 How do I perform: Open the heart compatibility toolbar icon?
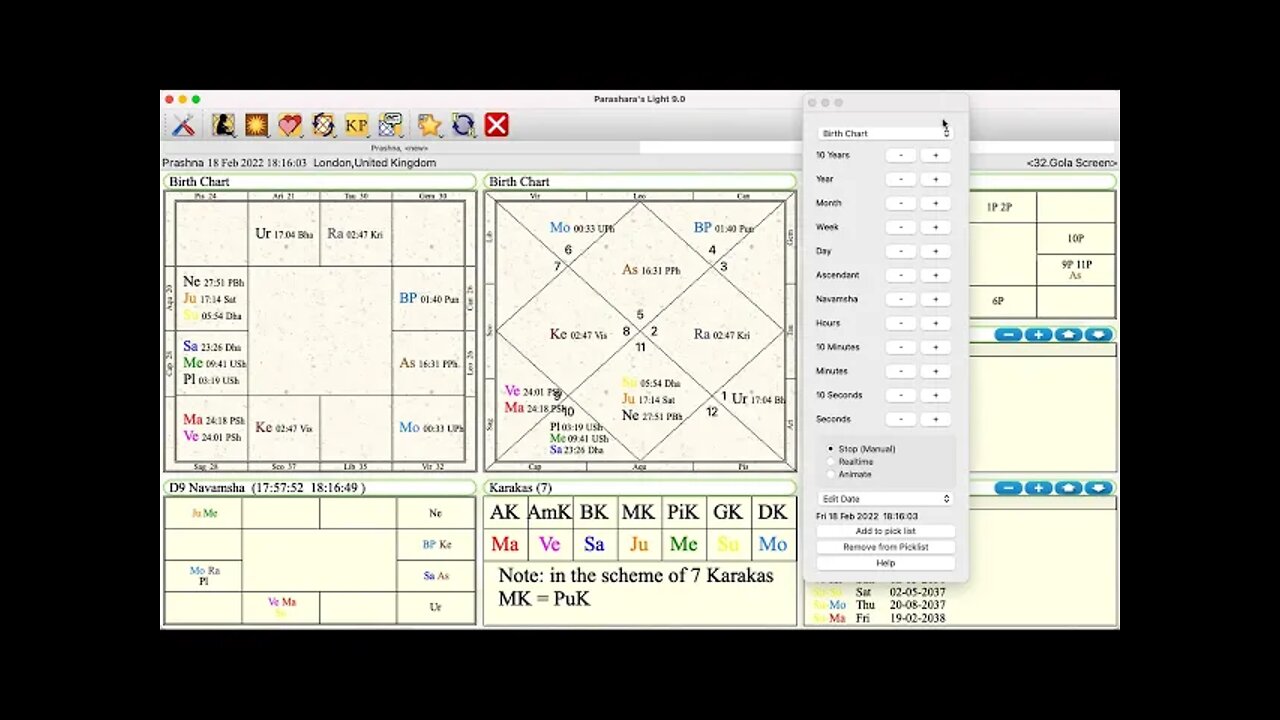[290, 125]
